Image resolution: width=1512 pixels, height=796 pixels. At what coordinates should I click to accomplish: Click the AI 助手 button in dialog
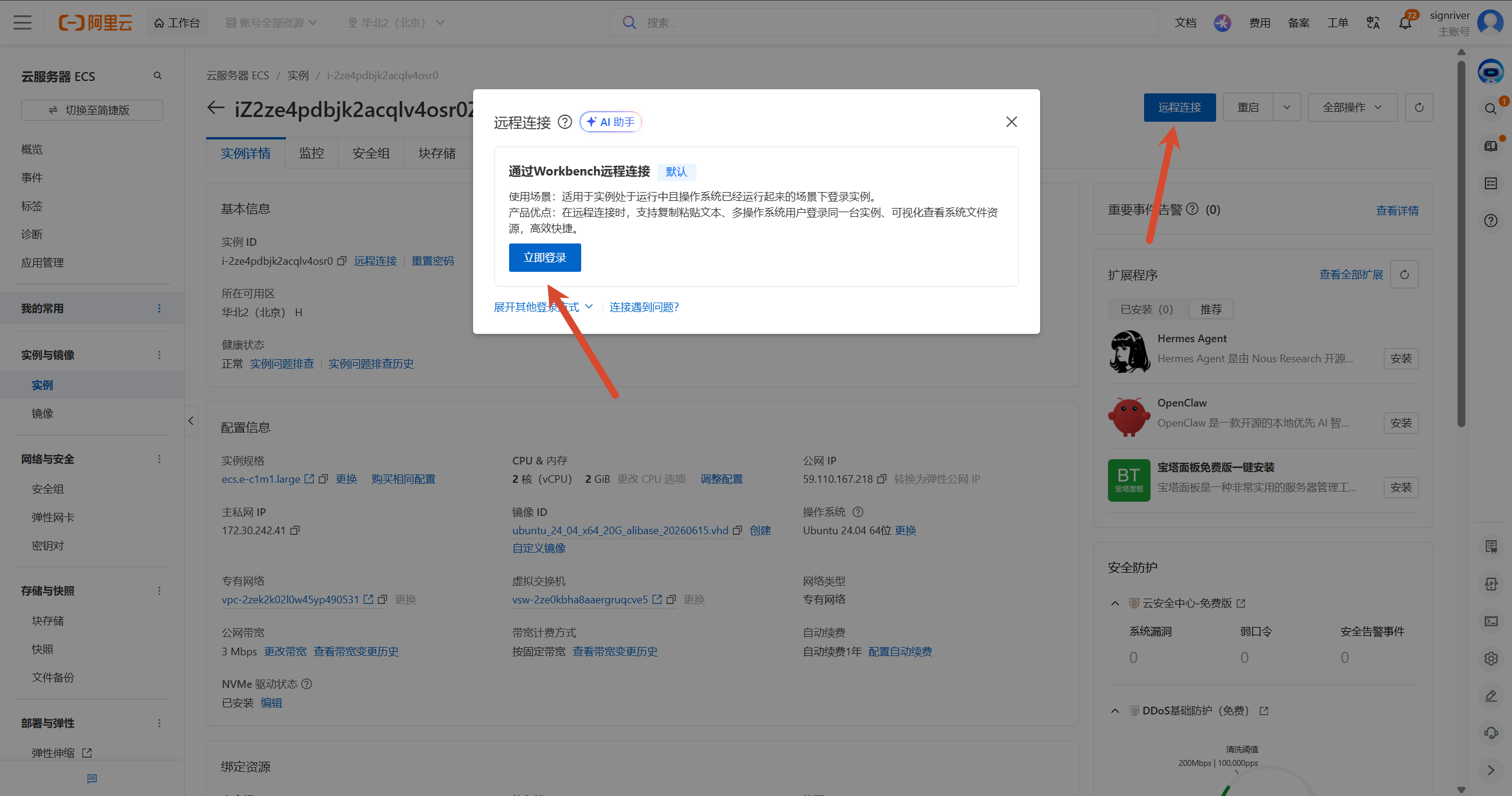pos(610,122)
